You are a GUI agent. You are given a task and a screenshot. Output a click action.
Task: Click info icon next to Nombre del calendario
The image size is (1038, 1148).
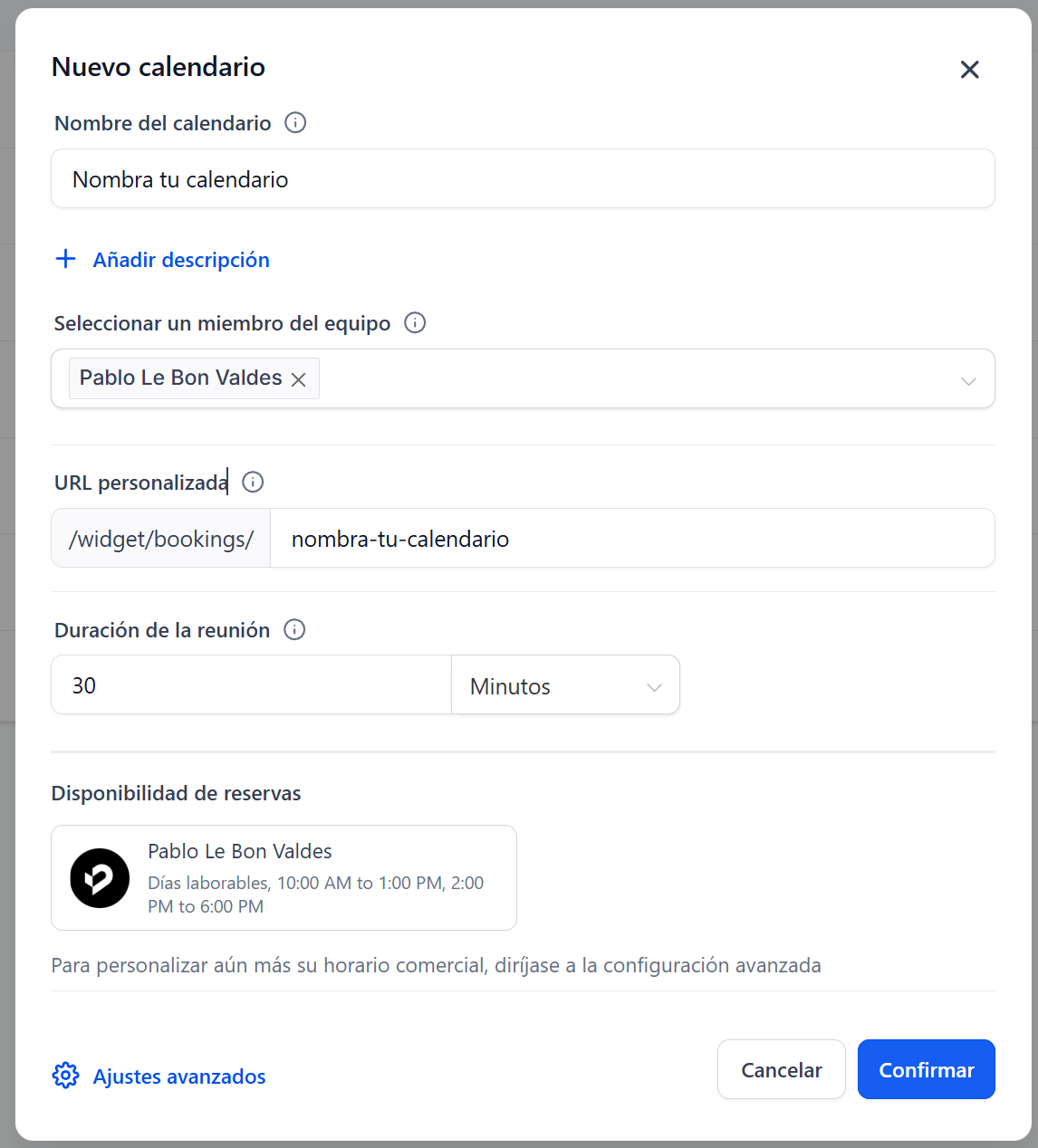pos(295,122)
